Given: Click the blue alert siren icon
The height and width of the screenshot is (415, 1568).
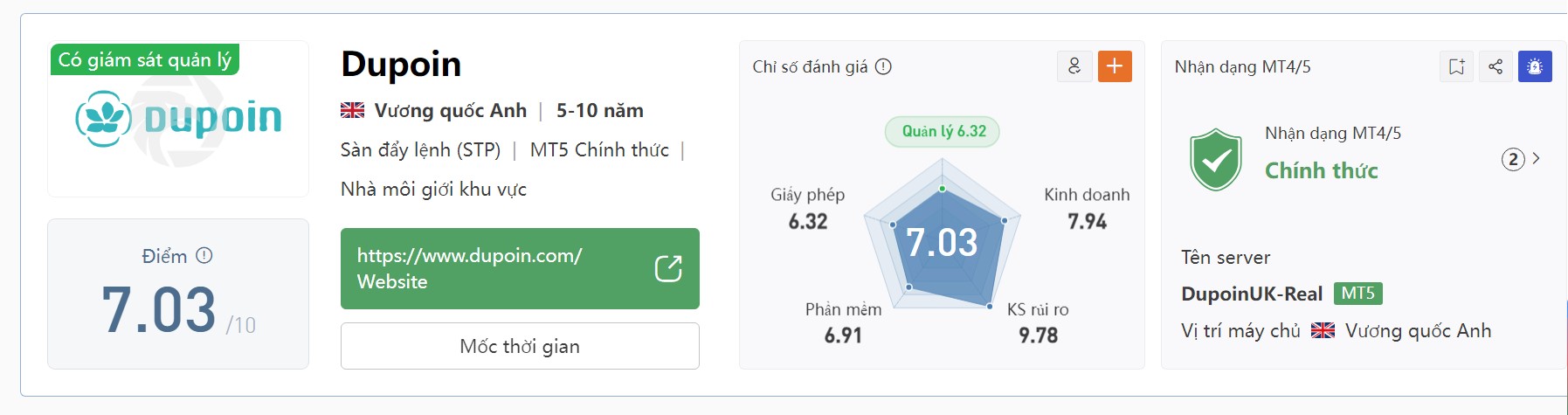Looking at the screenshot, I should click(x=1535, y=66).
